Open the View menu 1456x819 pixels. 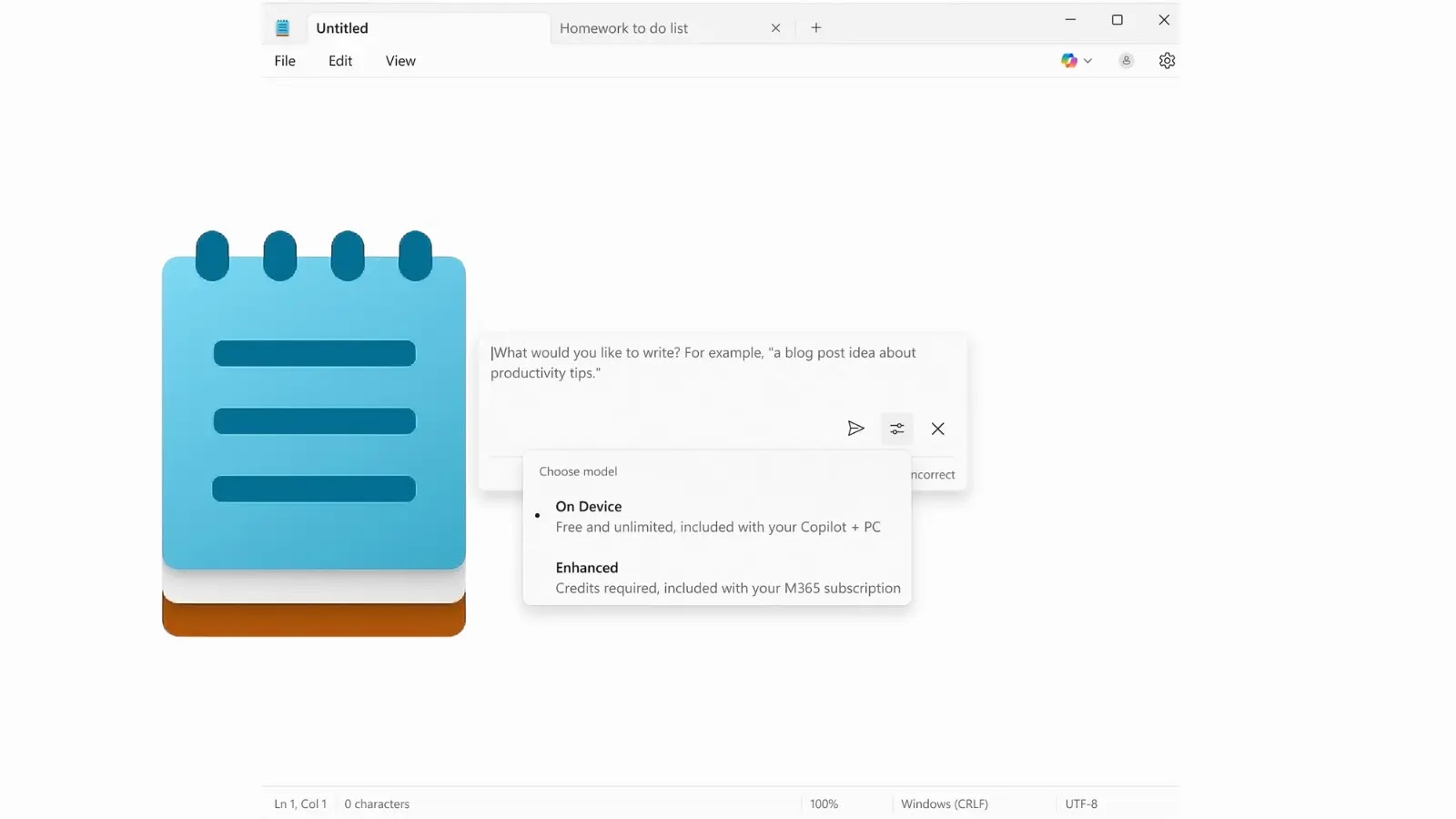coord(400,60)
